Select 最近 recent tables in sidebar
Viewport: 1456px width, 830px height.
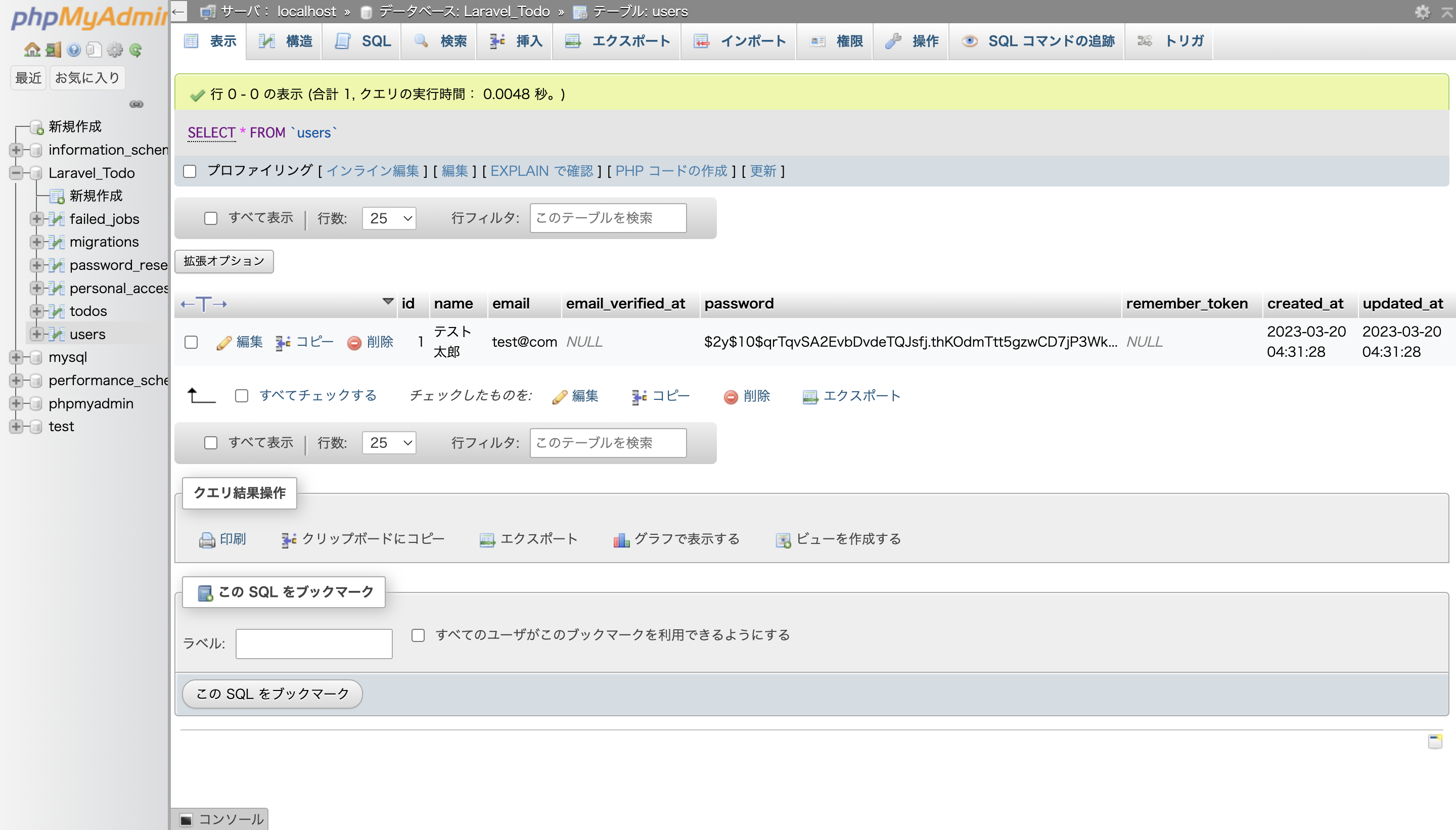[28, 78]
